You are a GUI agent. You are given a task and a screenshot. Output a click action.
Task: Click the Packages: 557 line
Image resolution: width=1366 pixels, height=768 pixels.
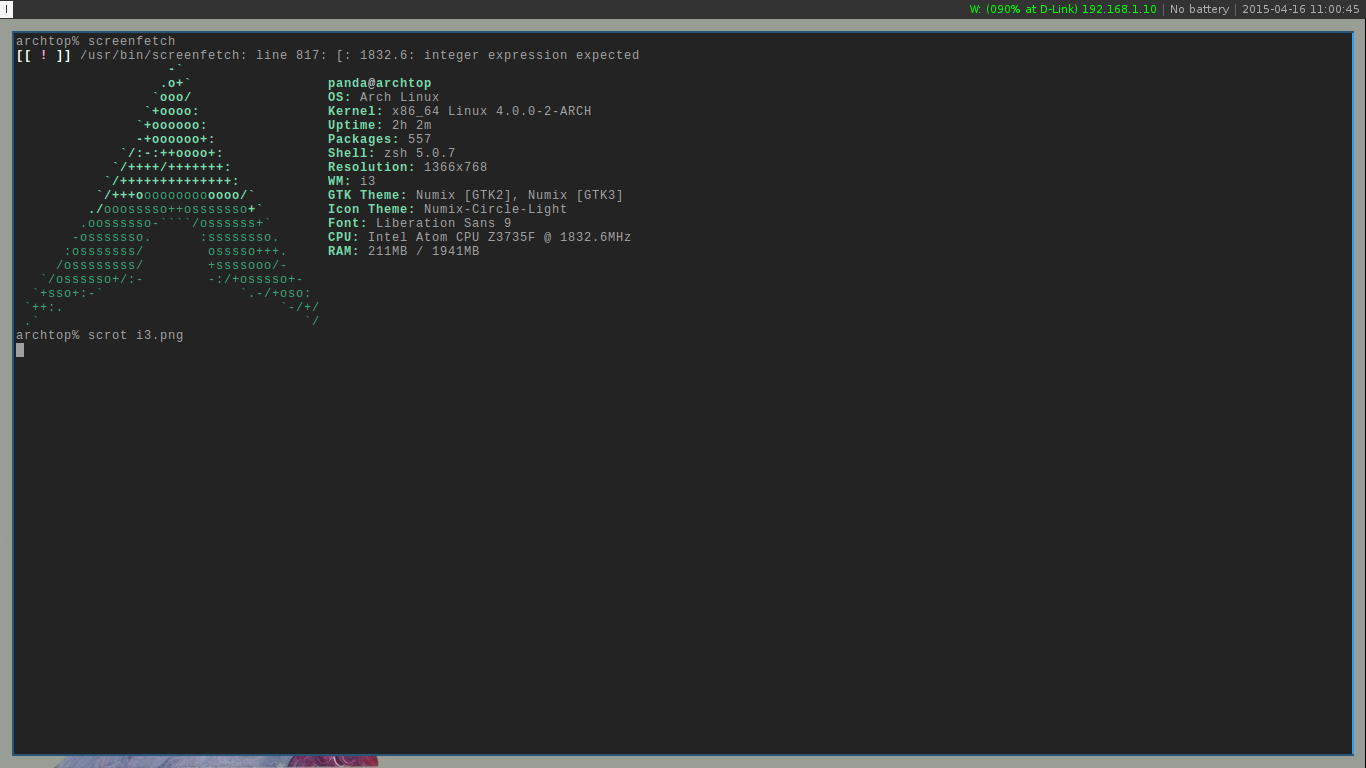(380, 139)
